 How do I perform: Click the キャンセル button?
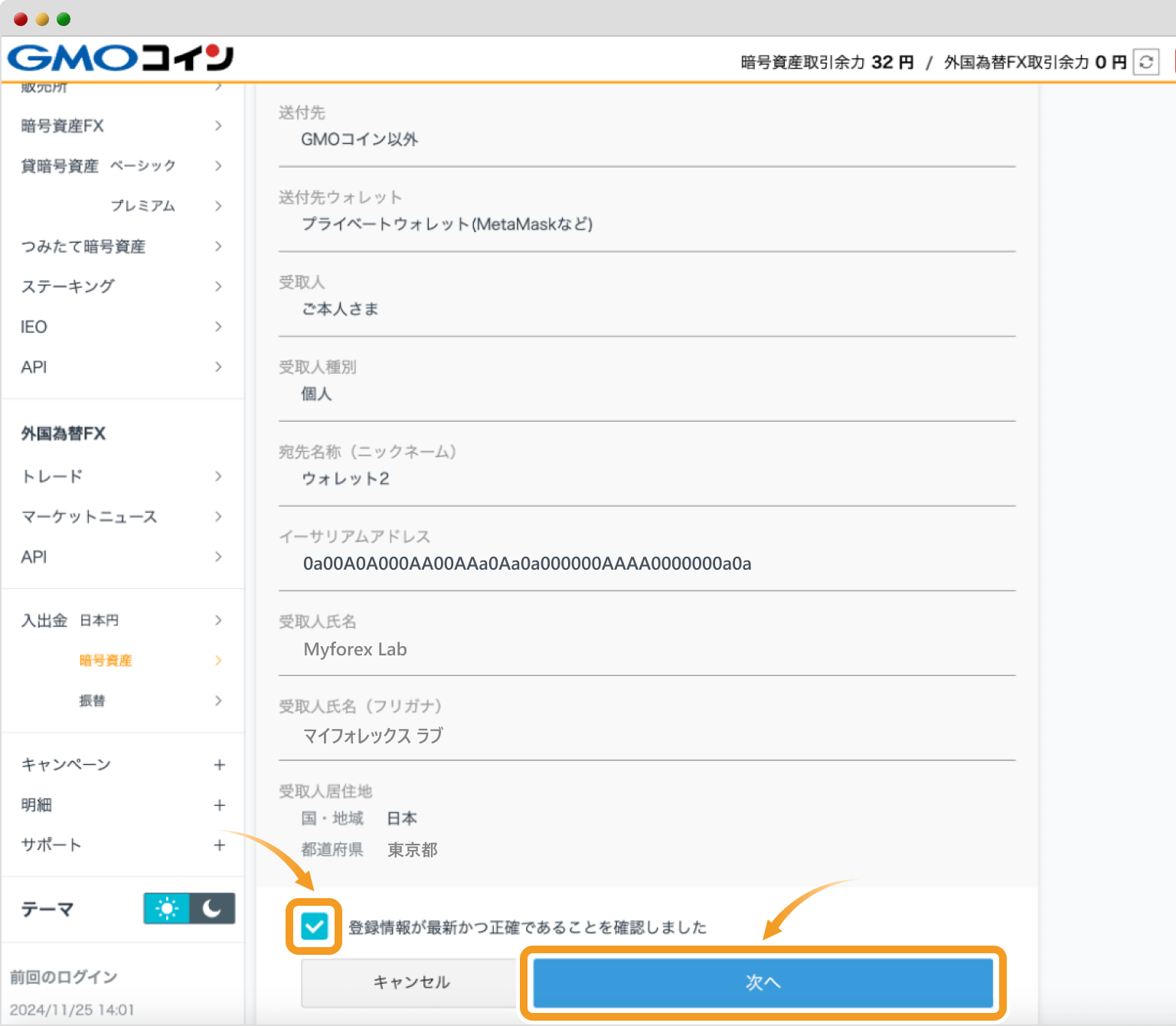click(411, 982)
